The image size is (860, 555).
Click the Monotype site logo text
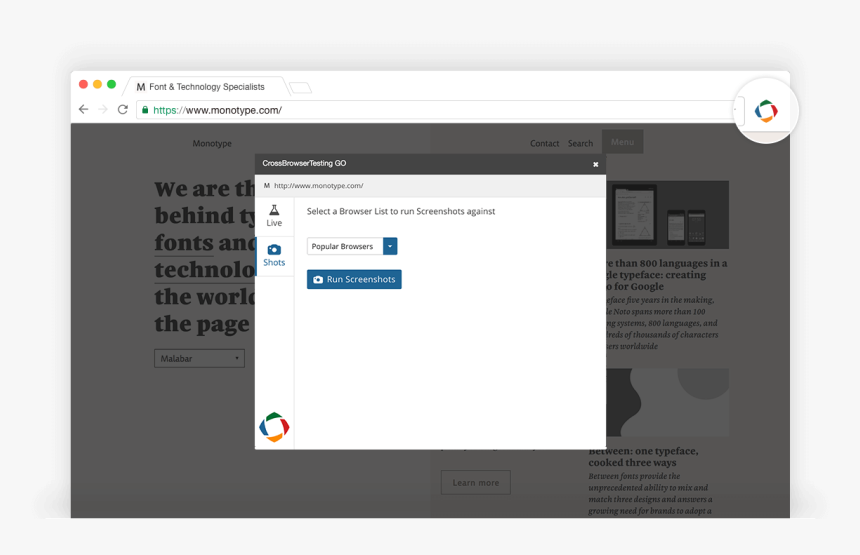click(212, 143)
